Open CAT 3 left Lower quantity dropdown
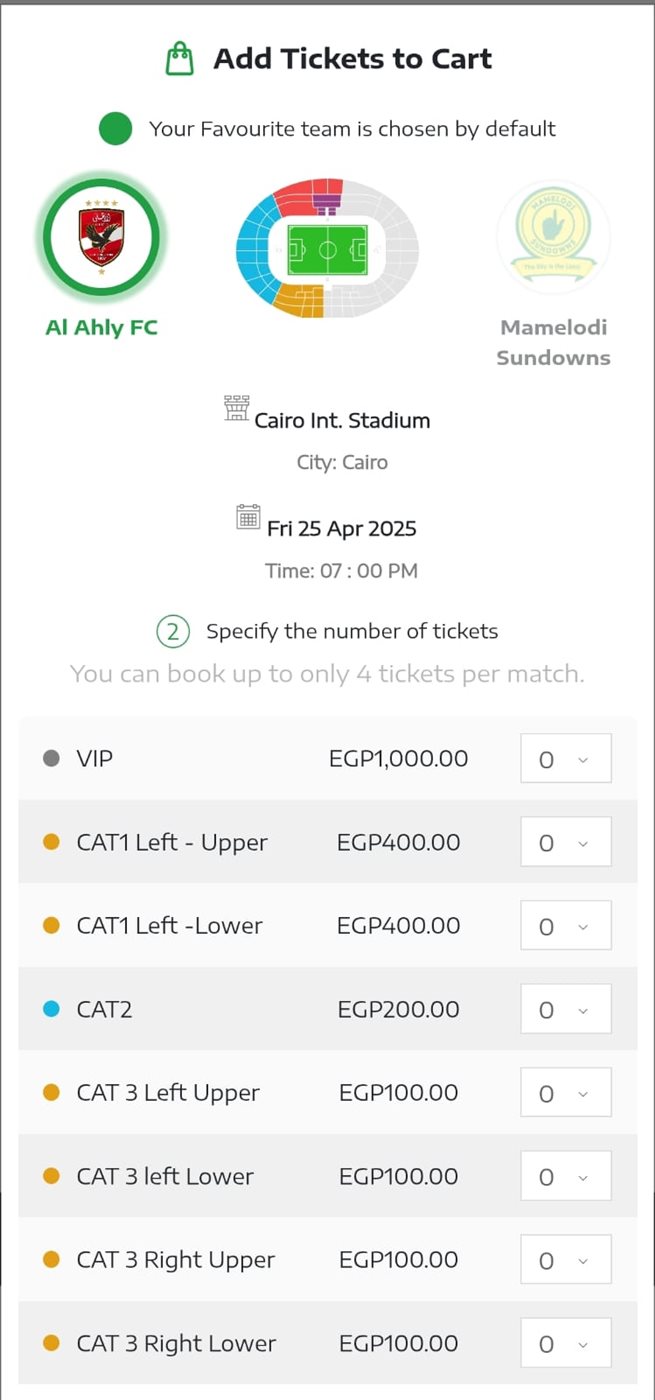Viewport: 655px width, 1400px height. tap(565, 1176)
